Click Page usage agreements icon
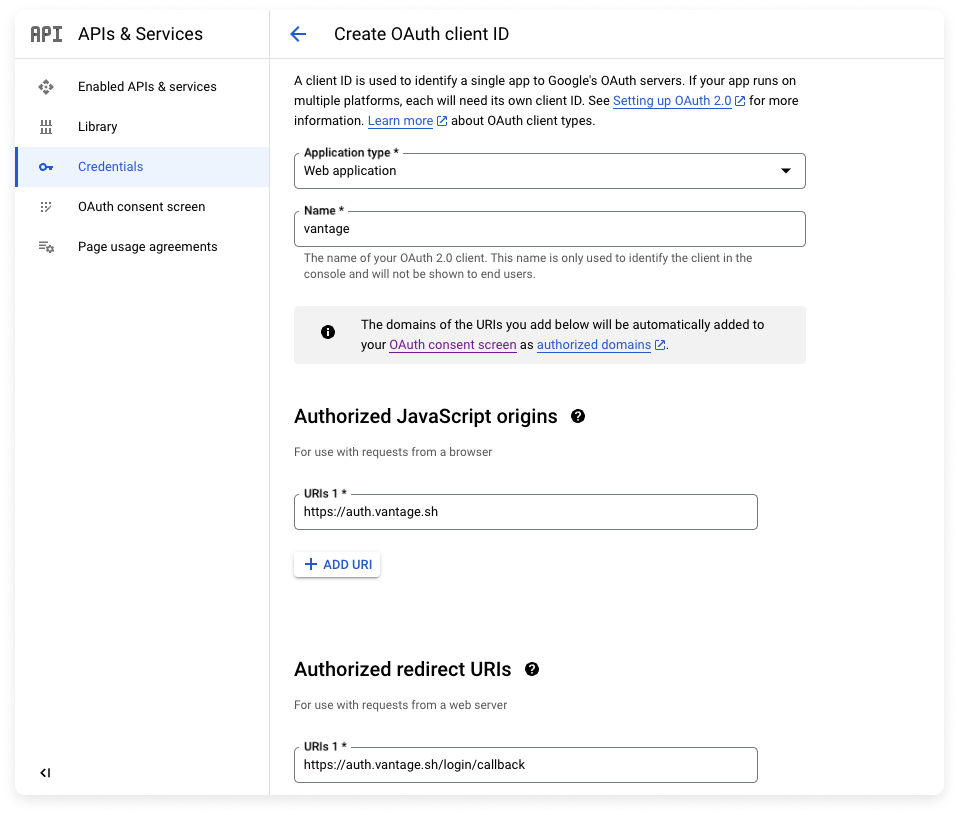The height and width of the screenshot is (815, 959). 46,247
